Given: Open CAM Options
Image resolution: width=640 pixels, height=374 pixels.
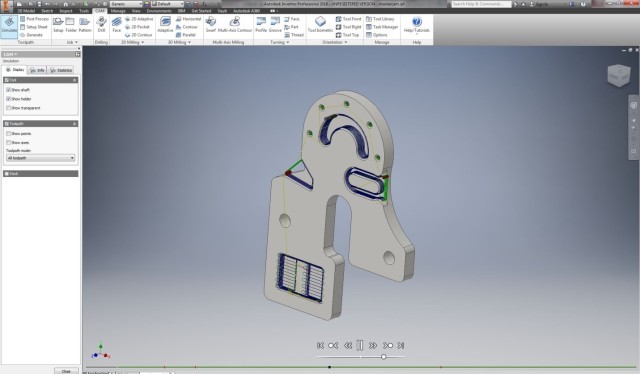Looking at the screenshot, I should point(376,35).
